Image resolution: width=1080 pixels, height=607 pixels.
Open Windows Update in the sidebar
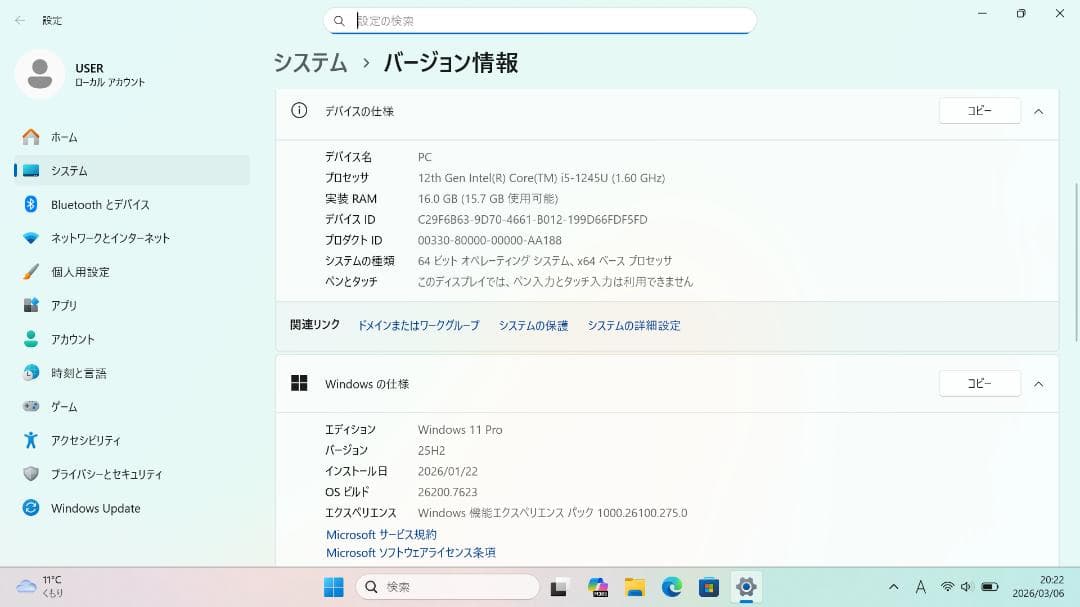click(96, 508)
